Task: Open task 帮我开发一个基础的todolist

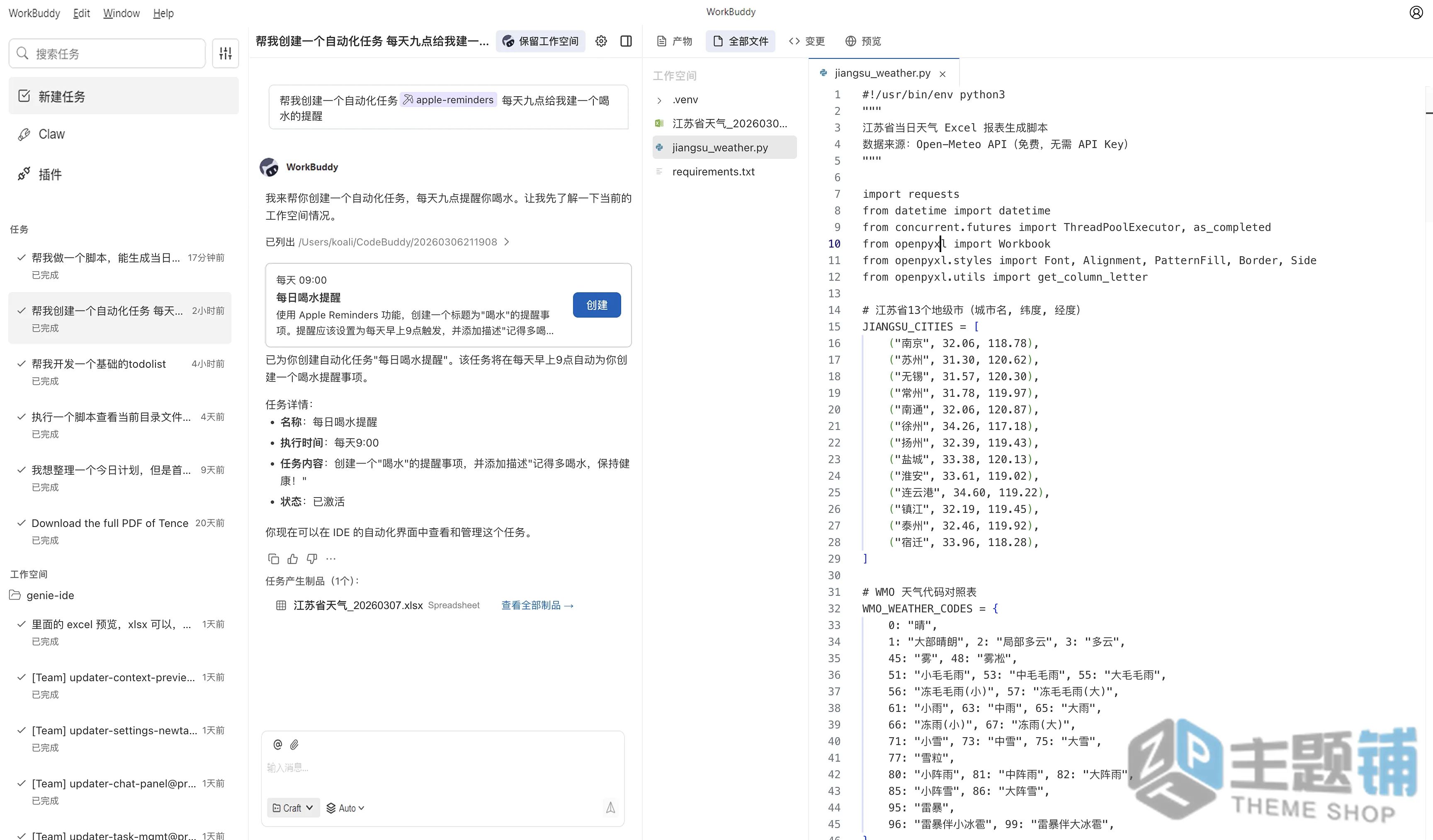Action: (x=119, y=372)
